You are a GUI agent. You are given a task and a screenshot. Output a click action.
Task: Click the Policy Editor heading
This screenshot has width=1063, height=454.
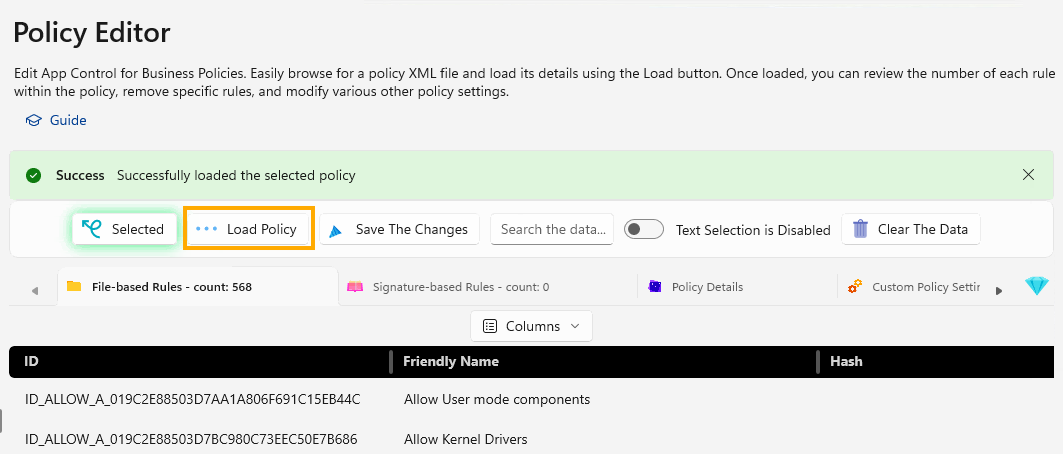(x=92, y=33)
